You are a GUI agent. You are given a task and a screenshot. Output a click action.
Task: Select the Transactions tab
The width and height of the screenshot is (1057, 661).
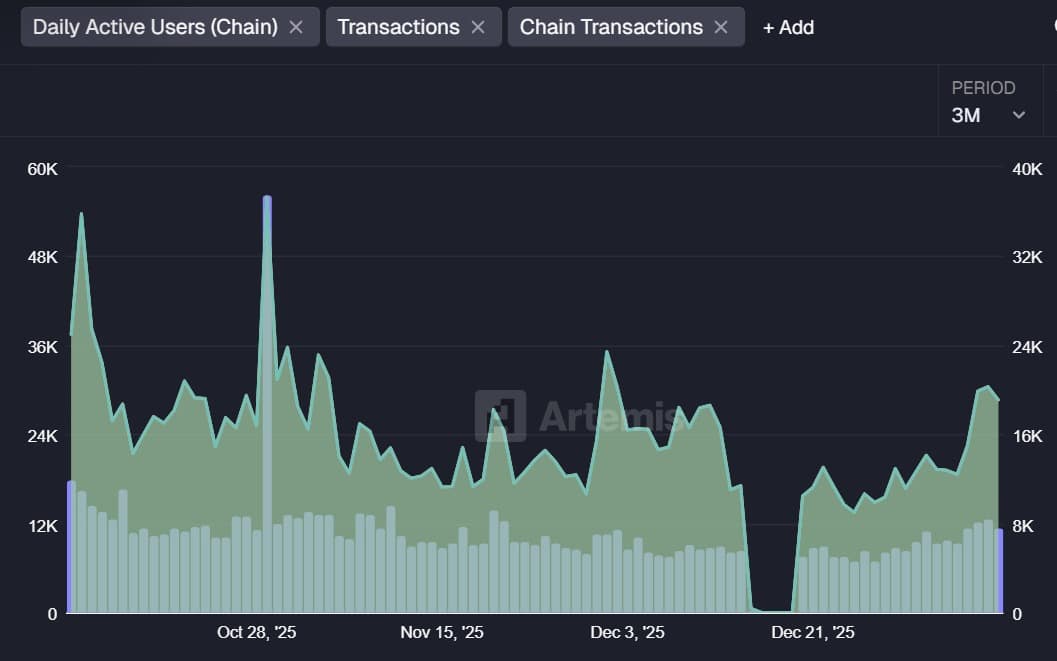(x=399, y=27)
